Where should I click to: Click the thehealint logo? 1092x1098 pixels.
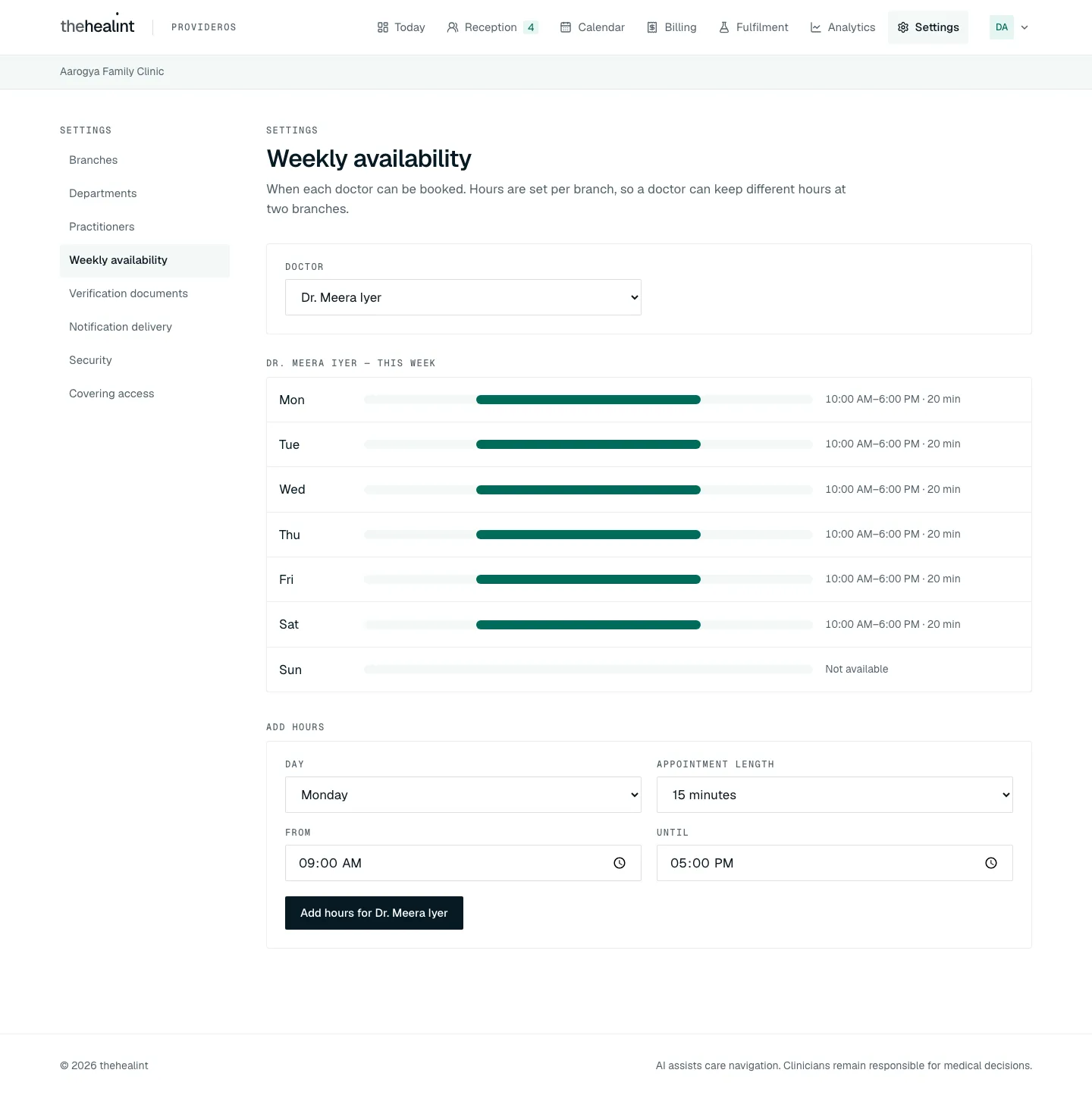pyautogui.click(x=97, y=25)
